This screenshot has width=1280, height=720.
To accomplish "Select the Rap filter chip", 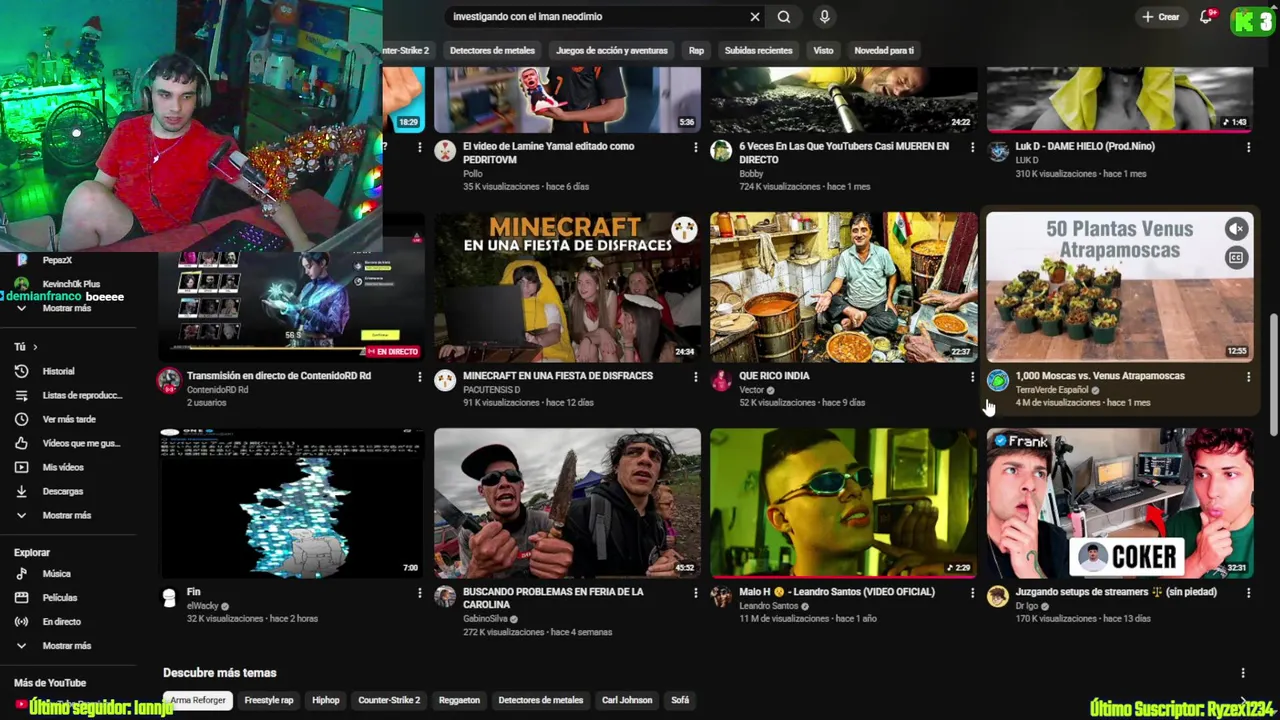I will (x=696, y=50).
